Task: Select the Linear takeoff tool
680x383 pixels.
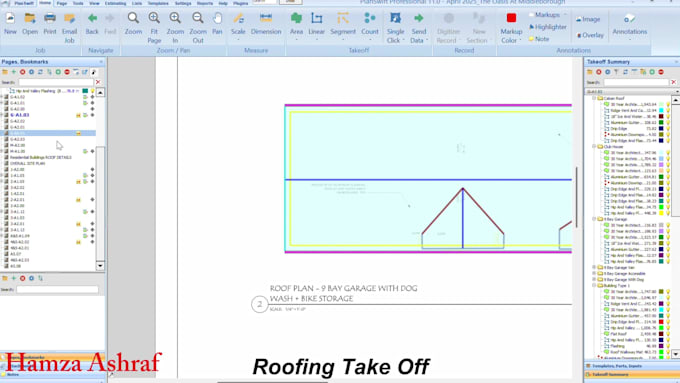Action: tap(317, 18)
